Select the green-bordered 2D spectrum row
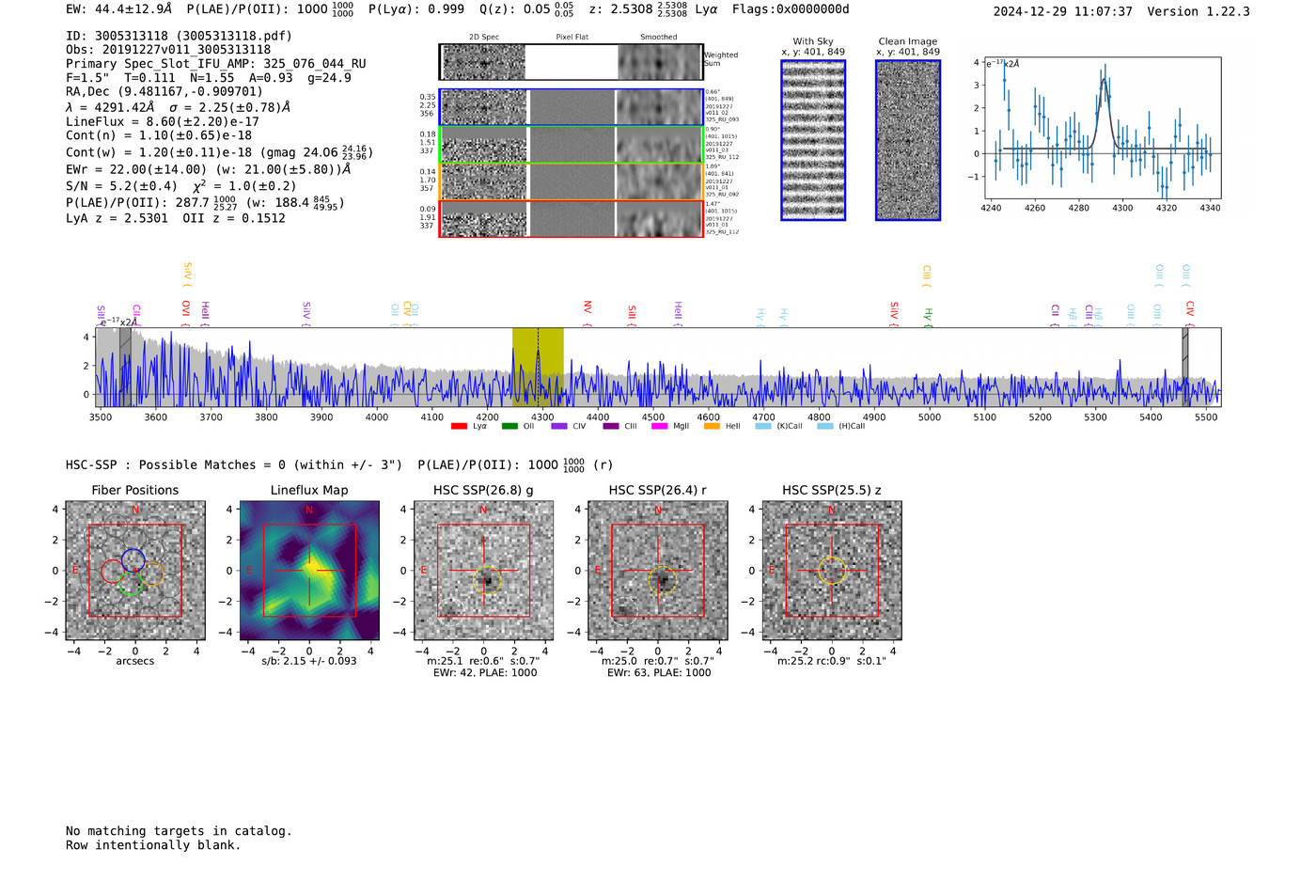Screen dimensions: 1316x896 pos(572,145)
